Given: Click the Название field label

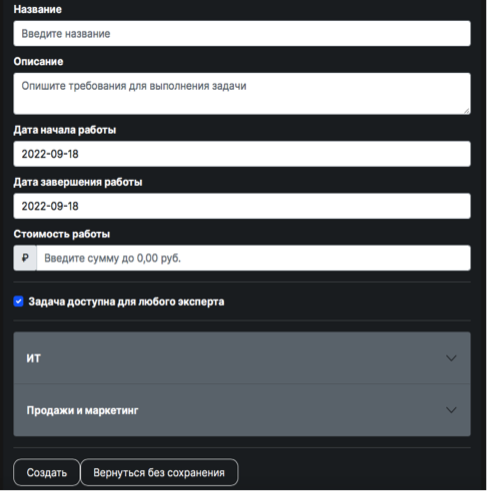Looking at the screenshot, I should click(38, 9).
